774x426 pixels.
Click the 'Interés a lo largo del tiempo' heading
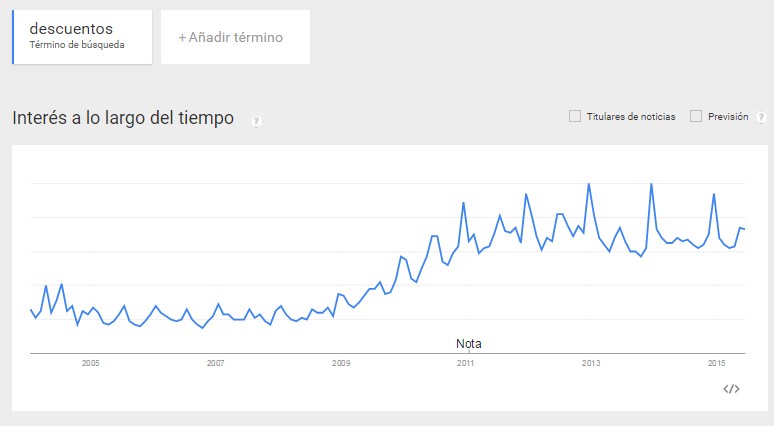pyautogui.click(x=123, y=118)
